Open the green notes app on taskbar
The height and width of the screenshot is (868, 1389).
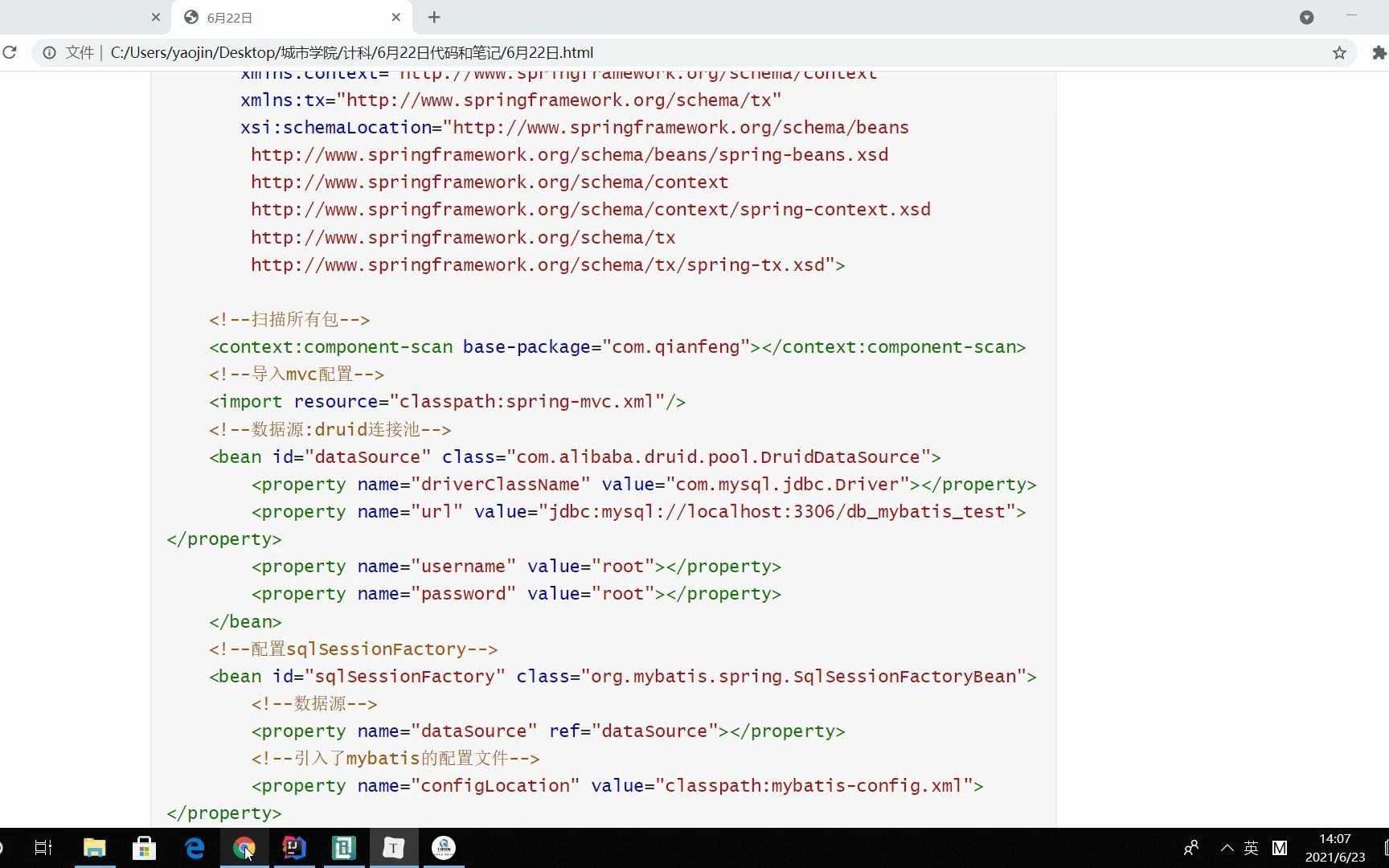click(x=344, y=848)
